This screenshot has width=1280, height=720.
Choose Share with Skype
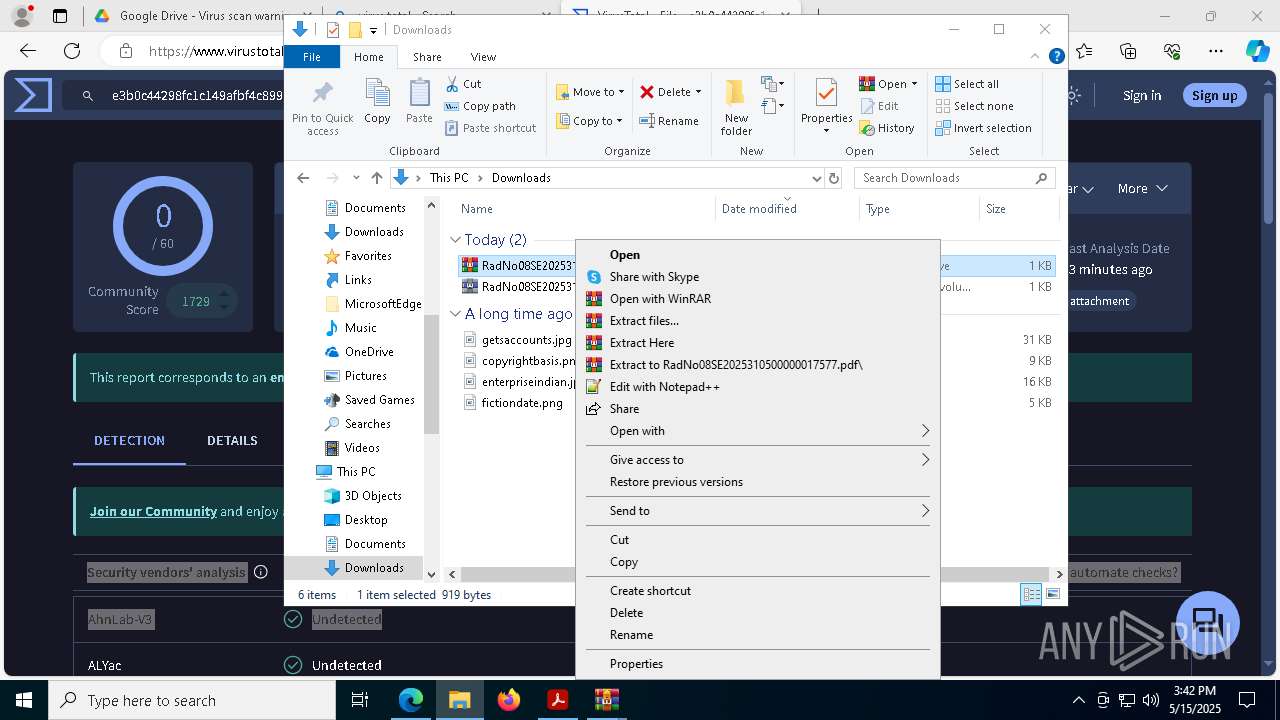(757, 277)
